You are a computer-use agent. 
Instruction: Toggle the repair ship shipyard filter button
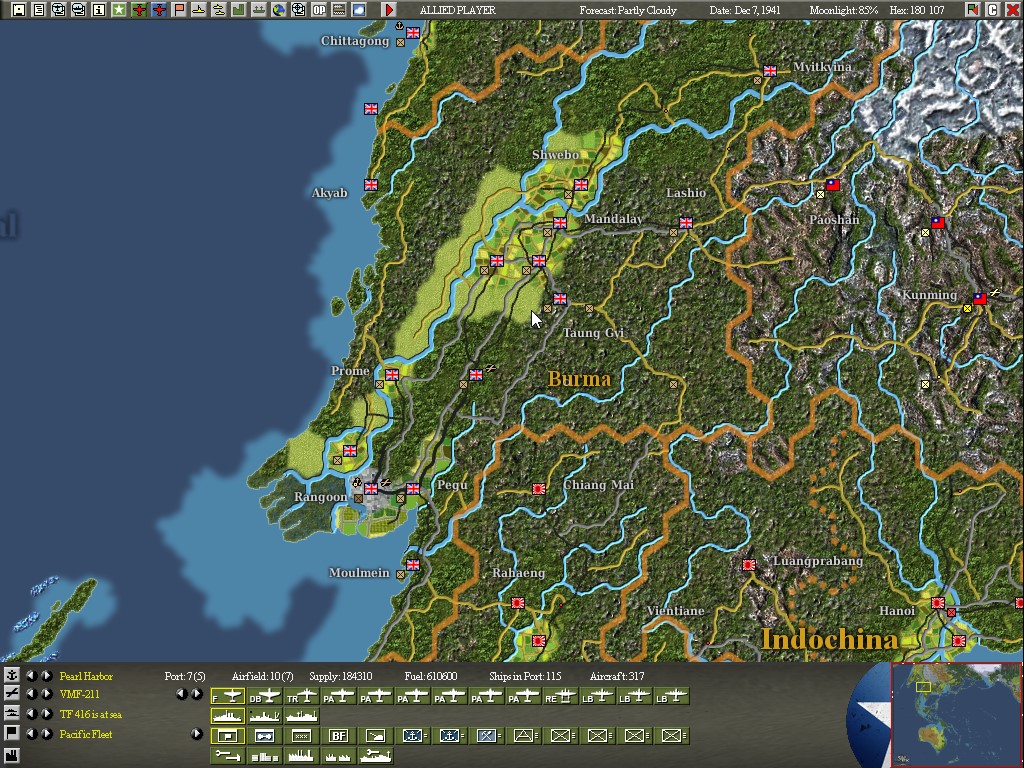pyautogui.click(x=376, y=756)
